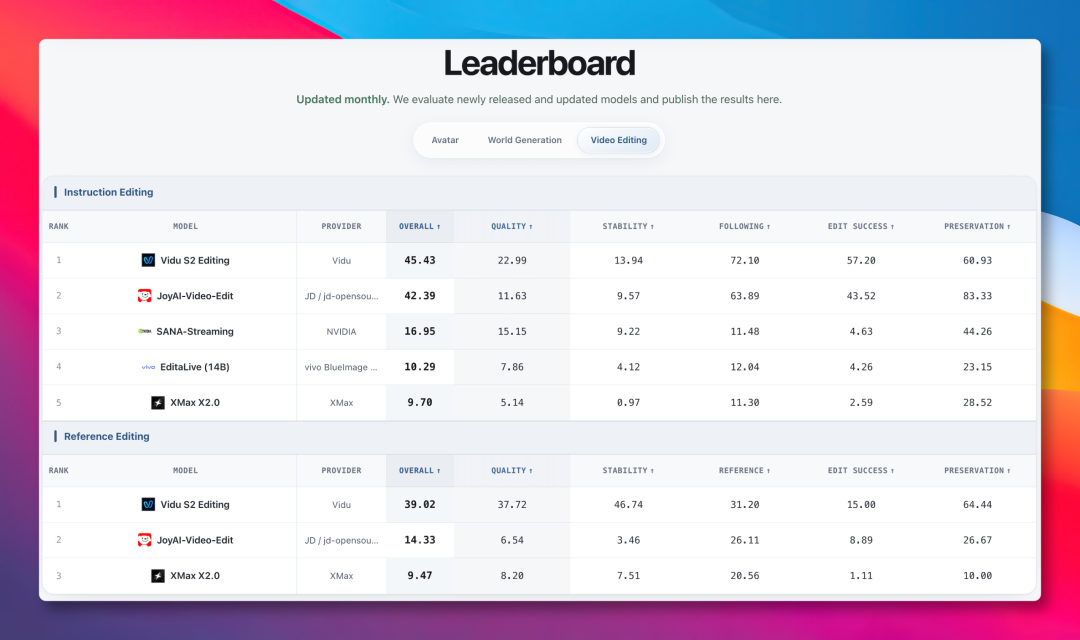
Task: Switch to the Avatar tab
Action: (445, 140)
